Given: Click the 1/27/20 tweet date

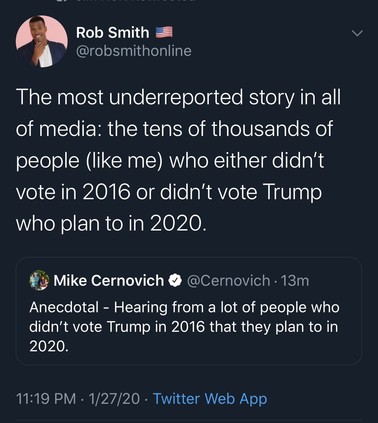Looking at the screenshot, I should 114,399.
